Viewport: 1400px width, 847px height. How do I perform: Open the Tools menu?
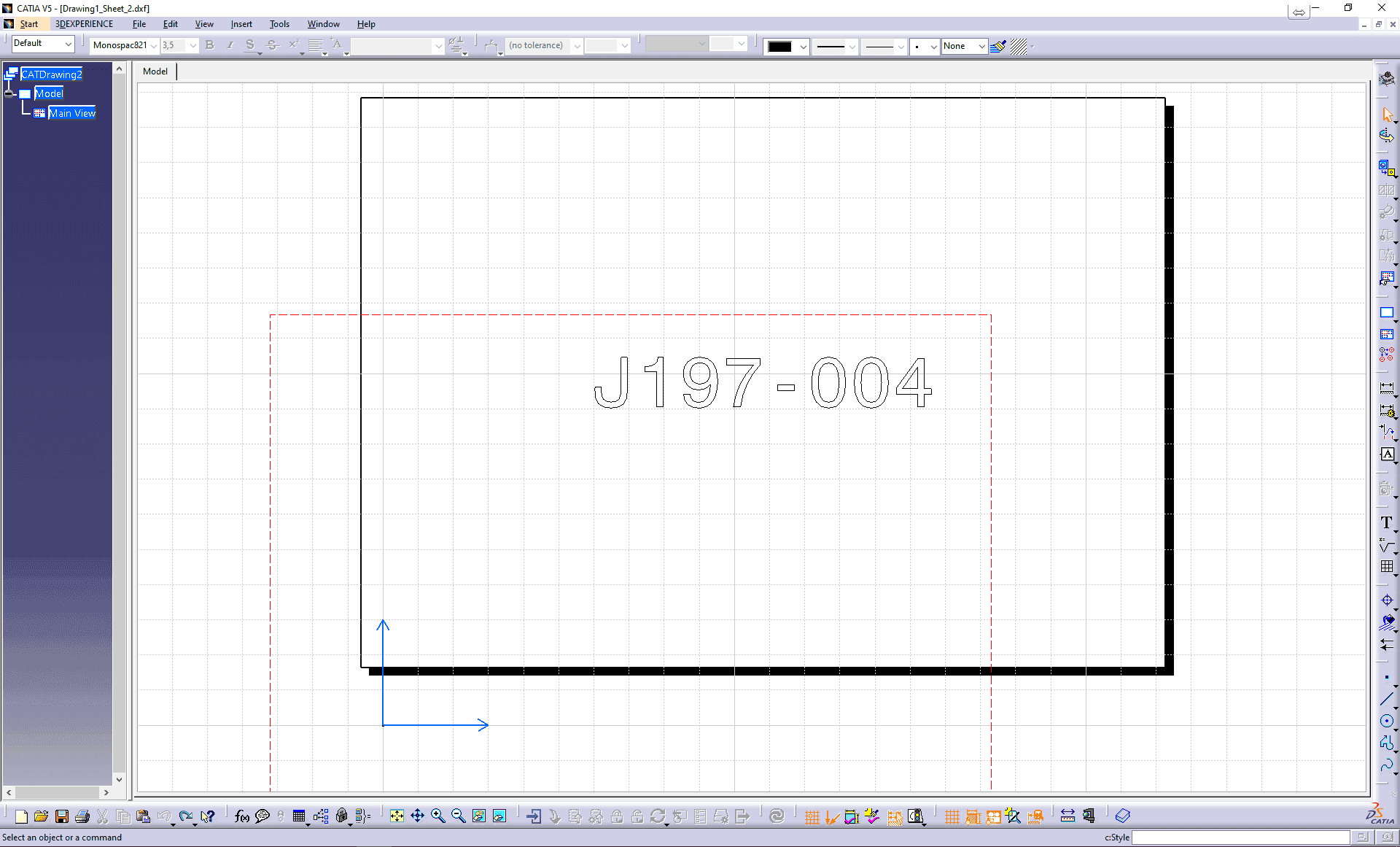point(279,24)
